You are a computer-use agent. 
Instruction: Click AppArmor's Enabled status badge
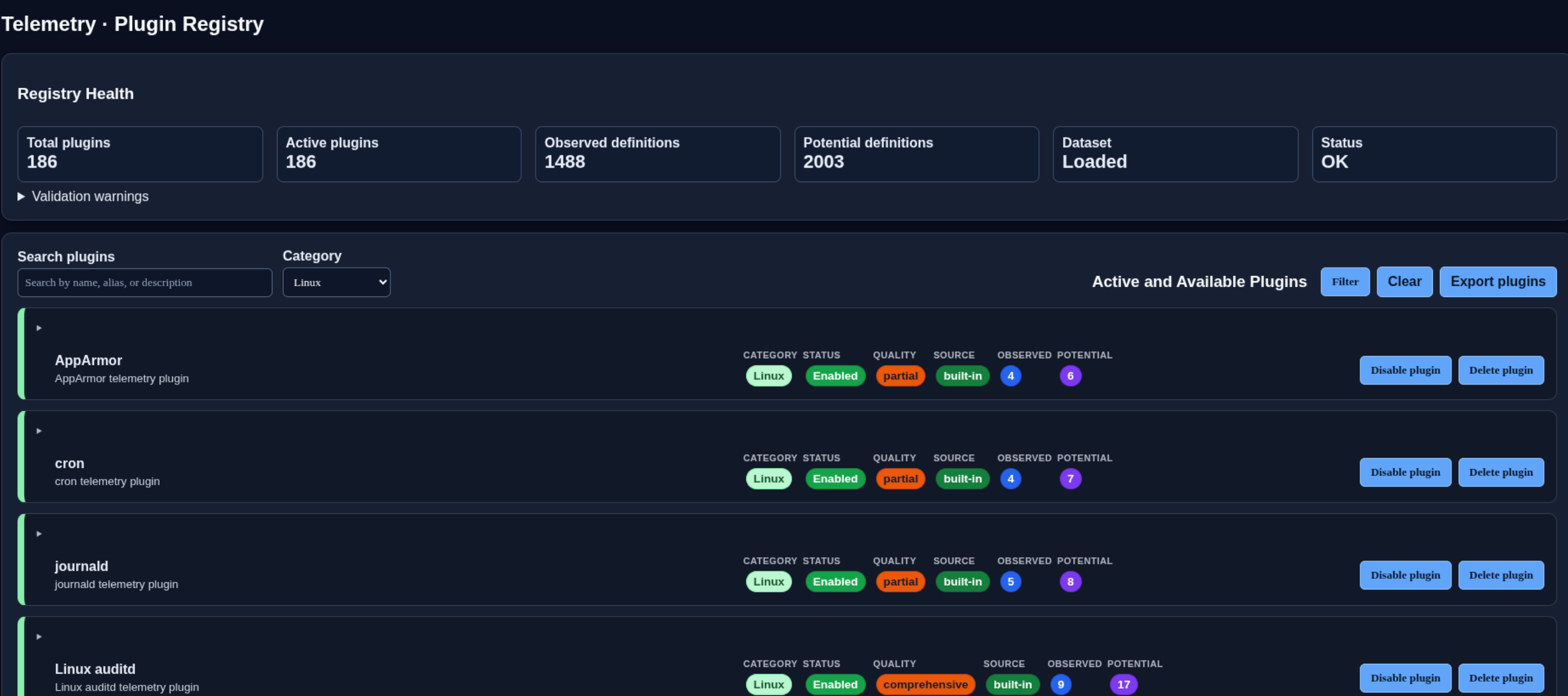pos(834,376)
